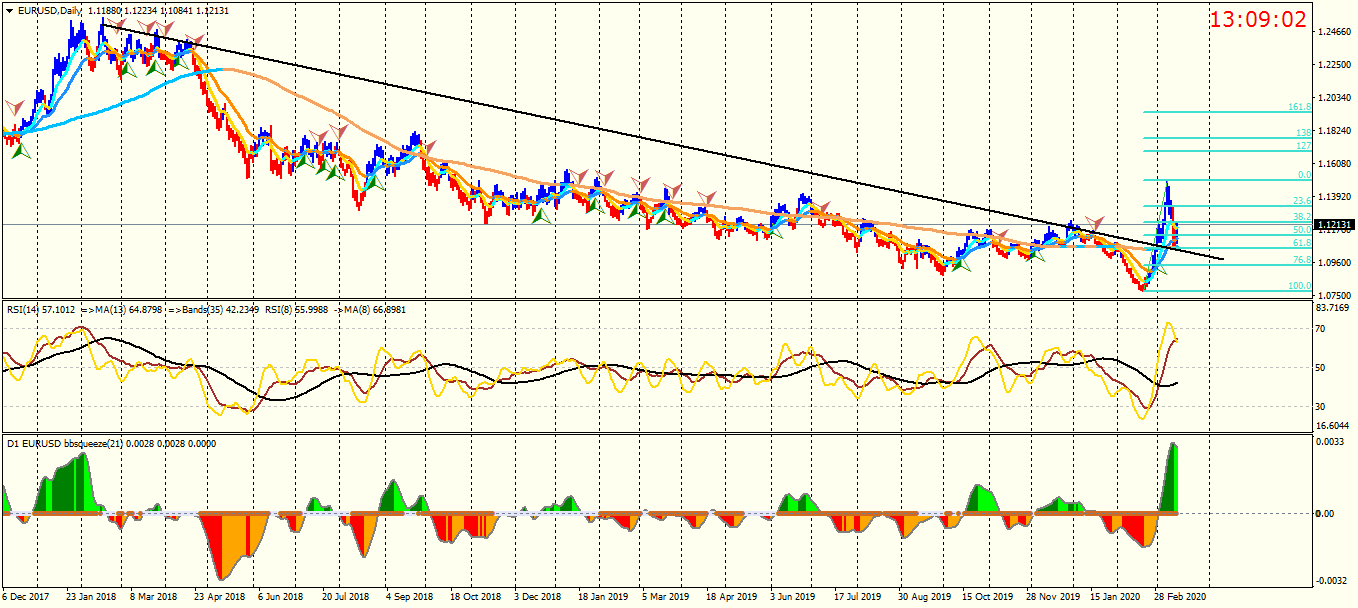The width and height of the screenshot is (1358, 608).
Task: Click the 28 Feb 2020 date label
Action: pos(1180,597)
